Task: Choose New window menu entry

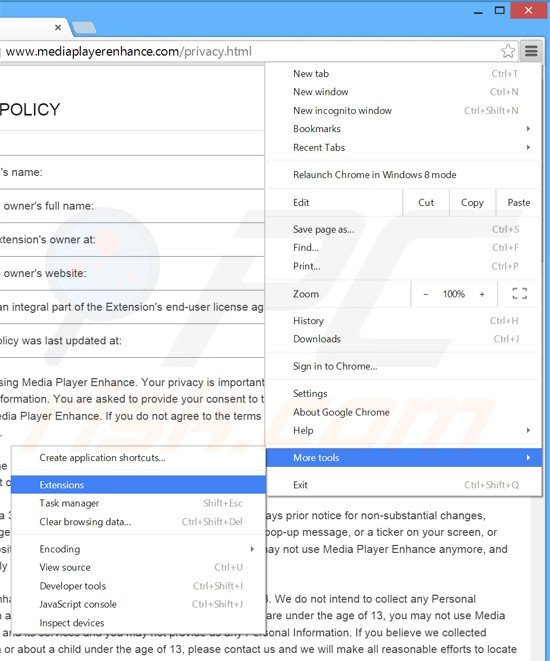Action: click(x=404, y=92)
